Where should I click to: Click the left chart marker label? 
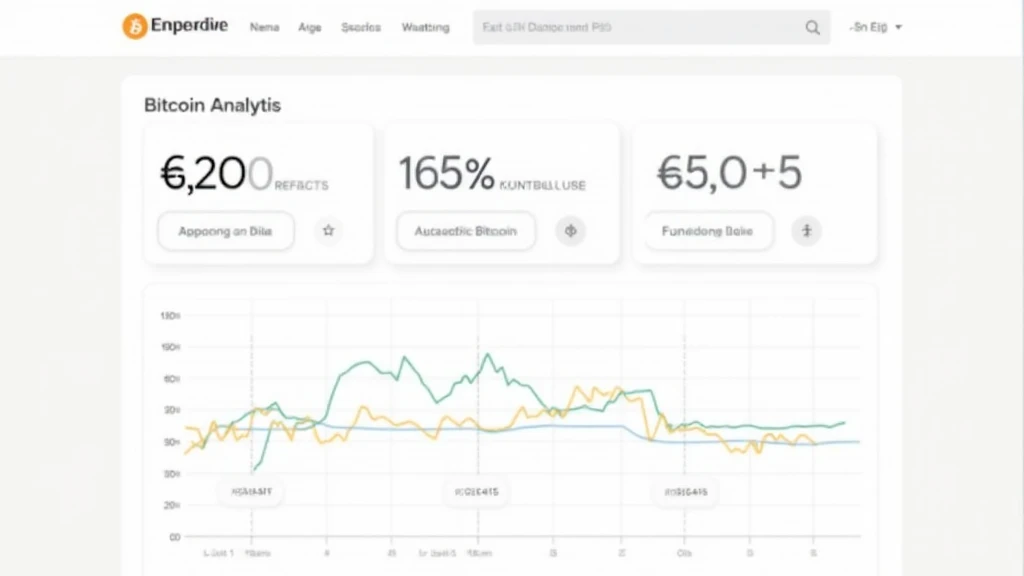[x=251, y=491]
